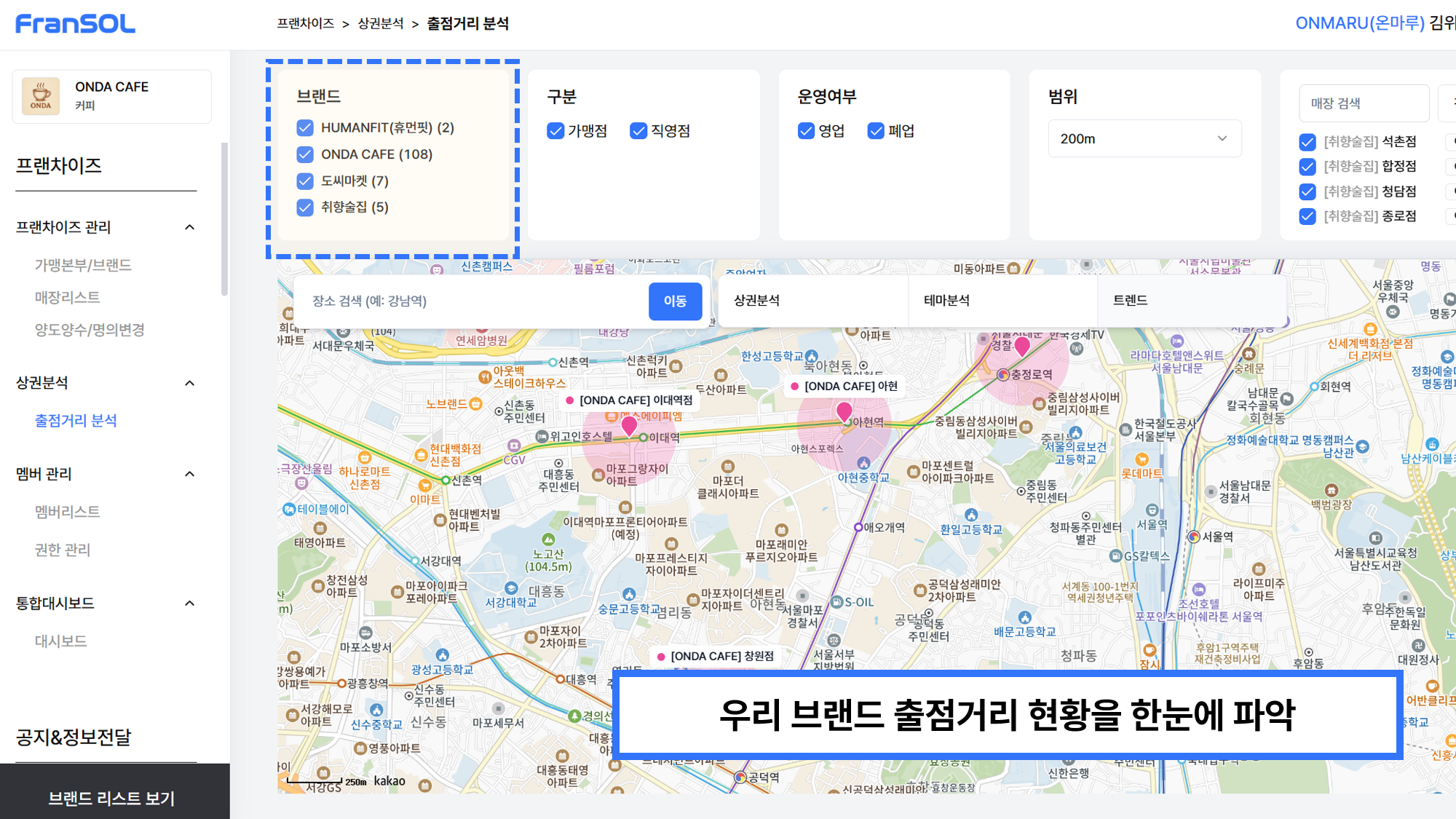Click the 백범광장 icon on the map
Image resolution: width=1456 pixels, height=819 pixels.
tap(1332, 490)
